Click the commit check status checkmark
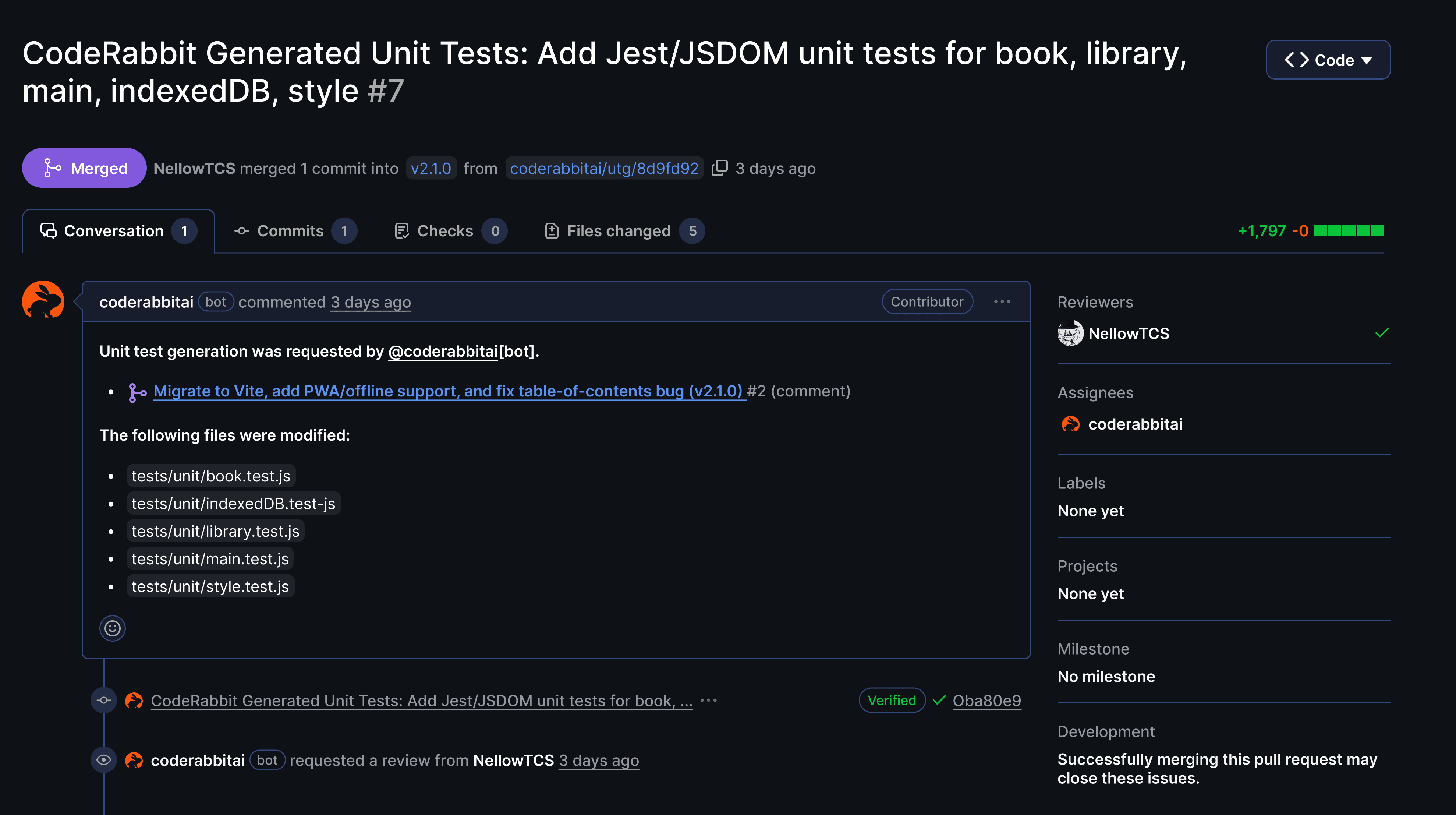Image resolution: width=1456 pixels, height=815 pixels. pos(939,700)
